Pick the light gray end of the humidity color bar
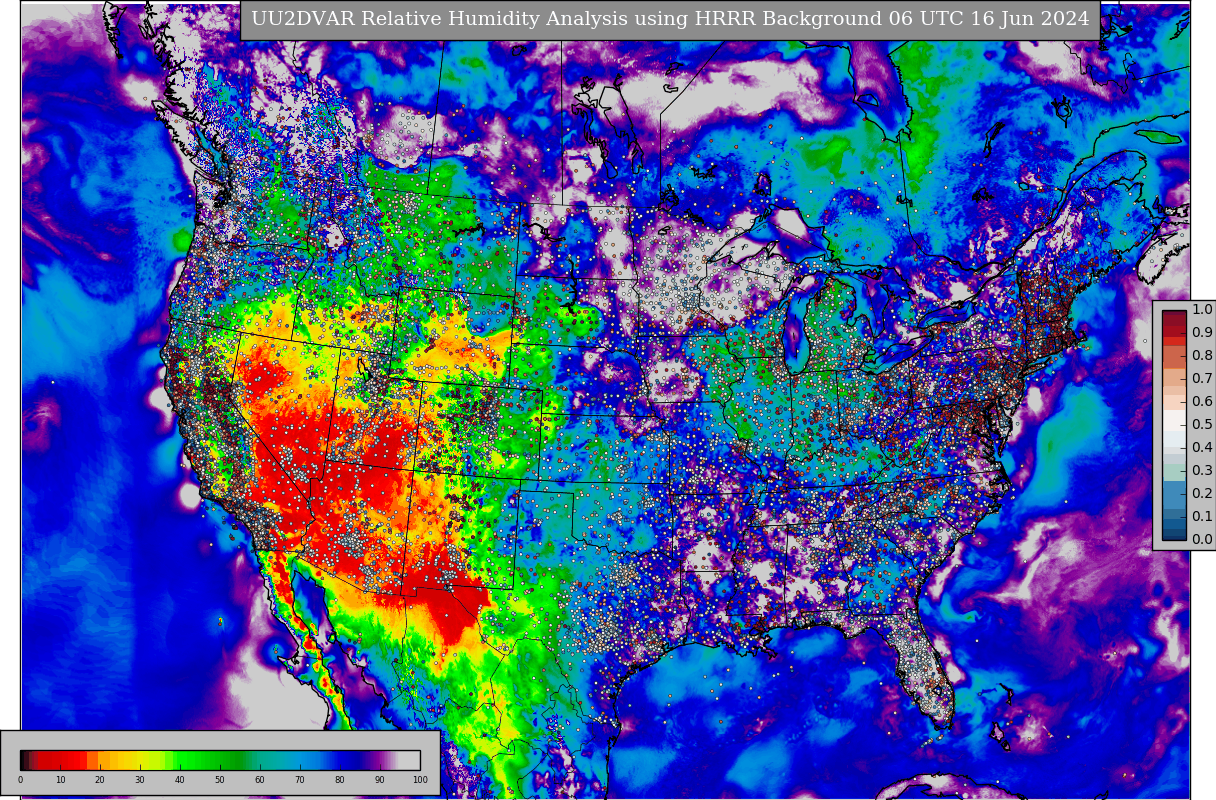The height and width of the screenshot is (800, 1216). [410, 760]
